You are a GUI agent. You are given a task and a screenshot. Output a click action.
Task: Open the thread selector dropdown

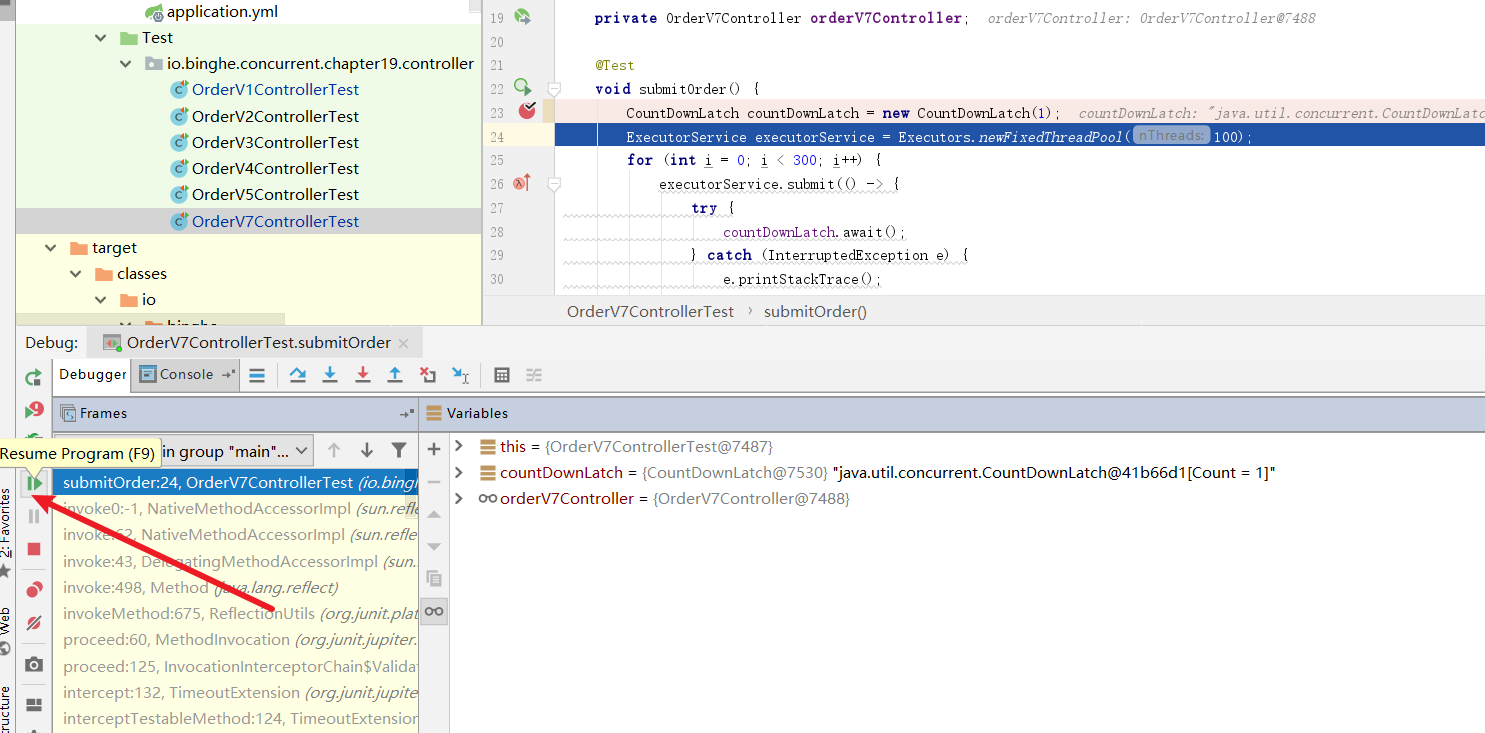pyautogui.click(x=302, y=451)
